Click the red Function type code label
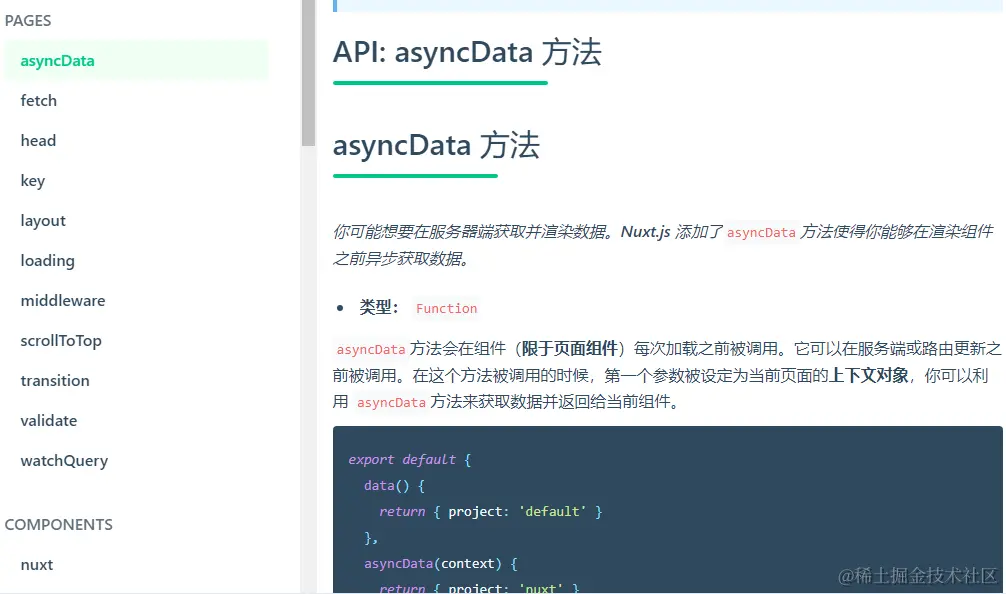 (x=447, y=309)
